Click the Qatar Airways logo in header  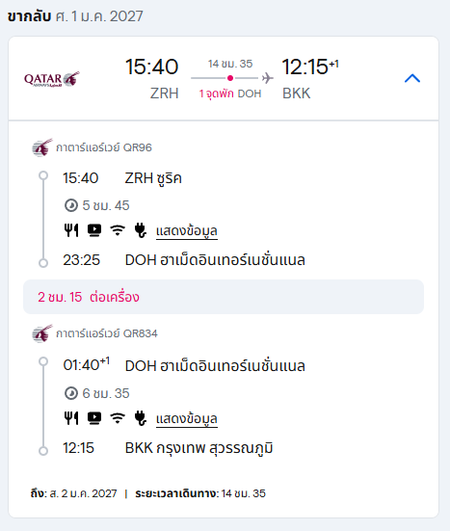click(52, 79)
